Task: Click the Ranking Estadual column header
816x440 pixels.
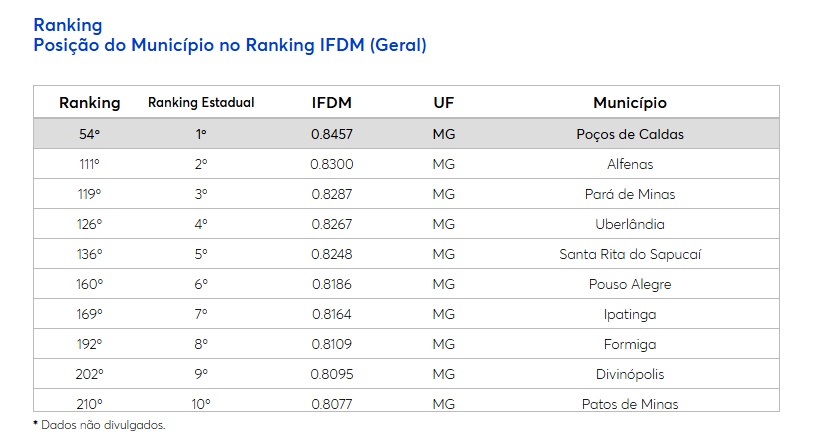Action: [x=201, y=102]
